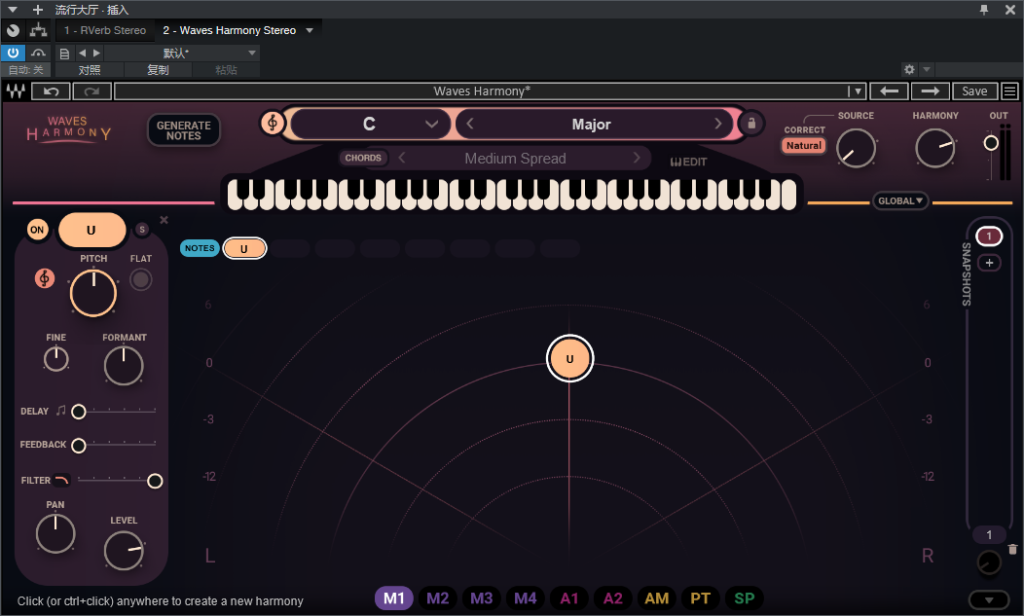Expand the host preset 默认 dropdown
Viewport: 1024px width, 616px height.
click(x=252, y=53)
